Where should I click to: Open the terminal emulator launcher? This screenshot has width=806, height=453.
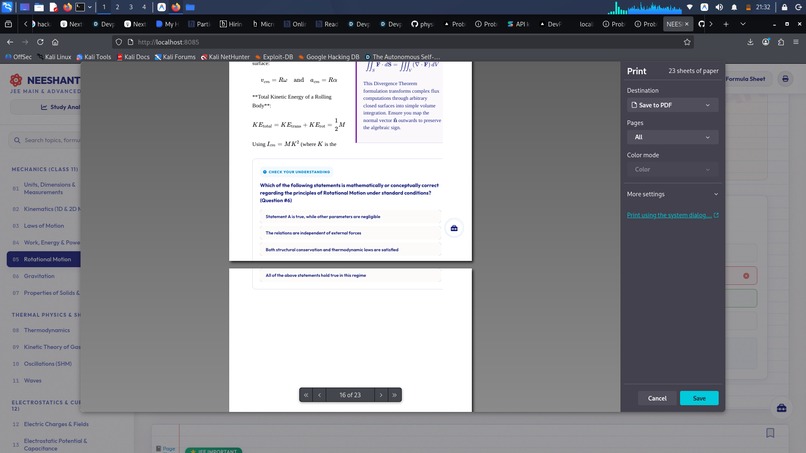[x=80, y=7]
